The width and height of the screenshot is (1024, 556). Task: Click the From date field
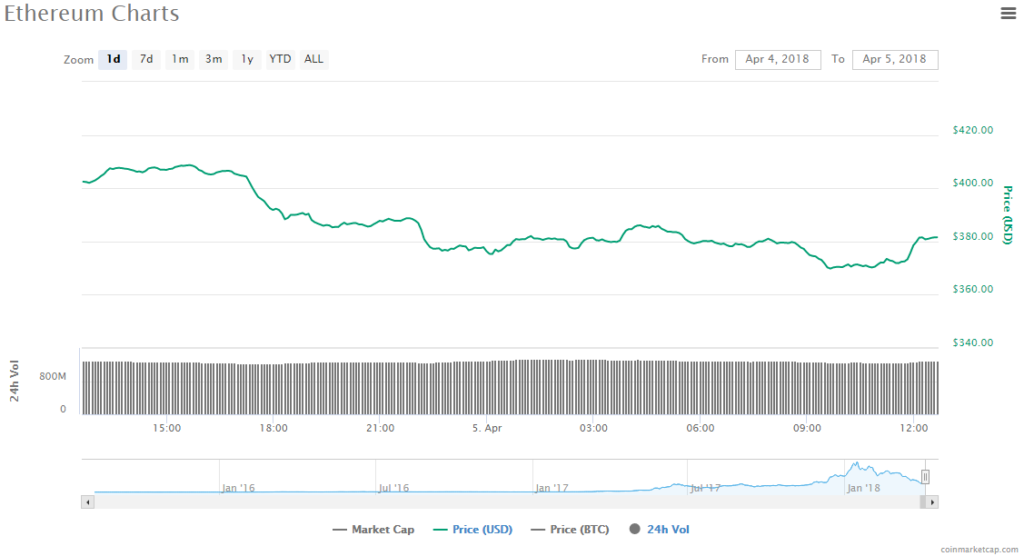pyautogui.click(x=778, y=59)
